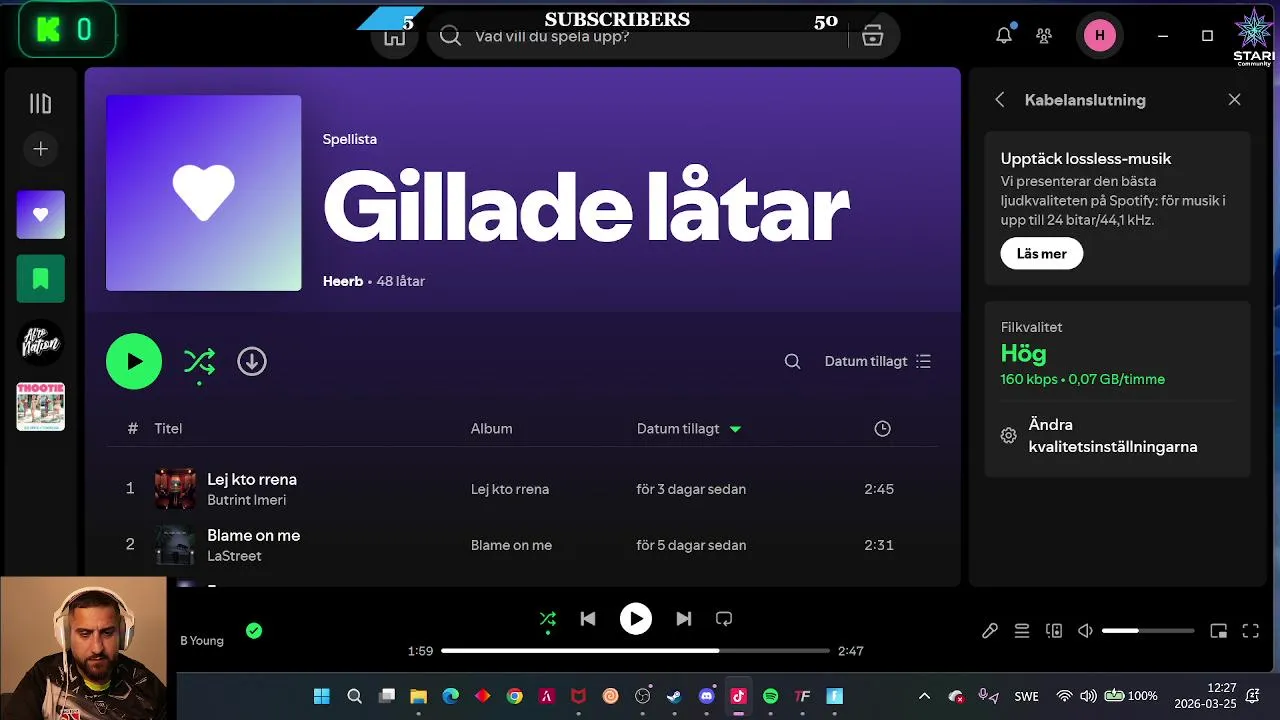Image resolution: width=1280 pixels, height=720 pixels.
Task: Skip to next track
Action: [683, 619]
